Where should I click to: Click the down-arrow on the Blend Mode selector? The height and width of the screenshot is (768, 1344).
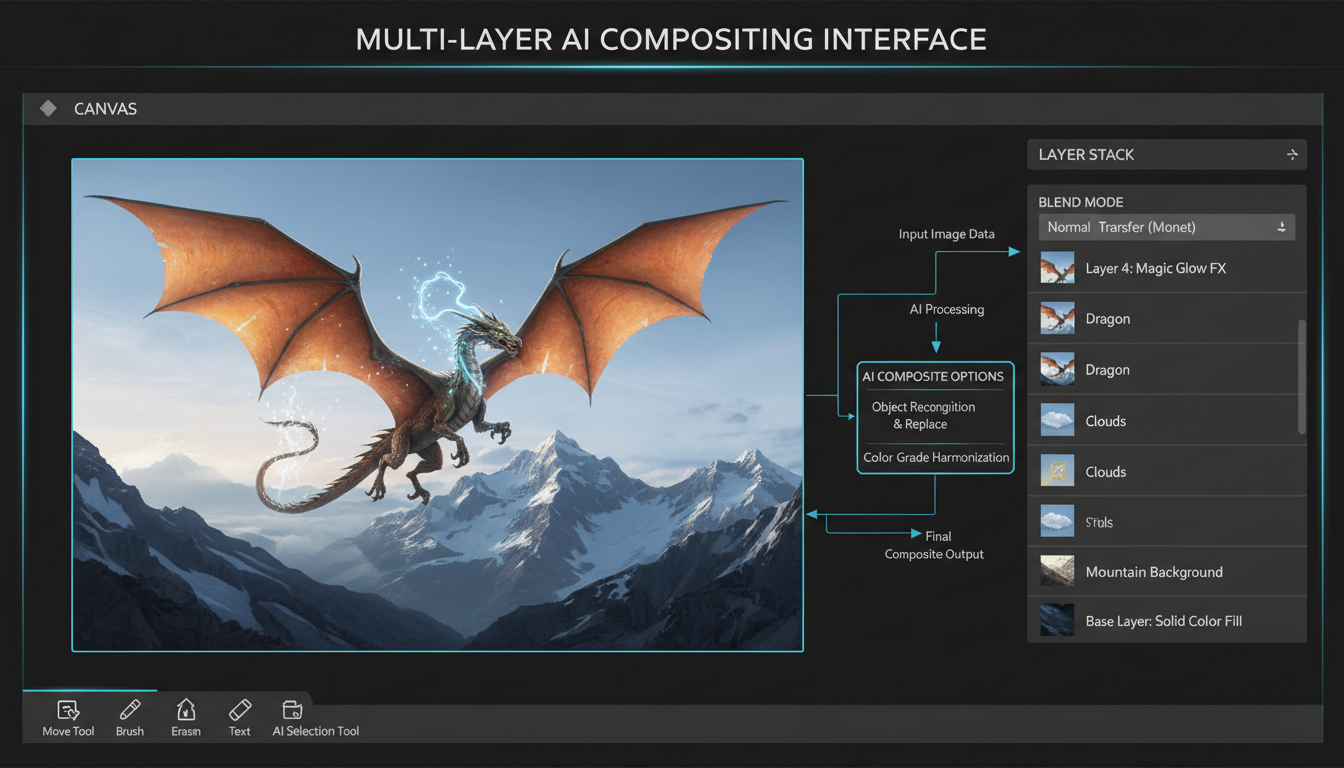[1281, 227]
